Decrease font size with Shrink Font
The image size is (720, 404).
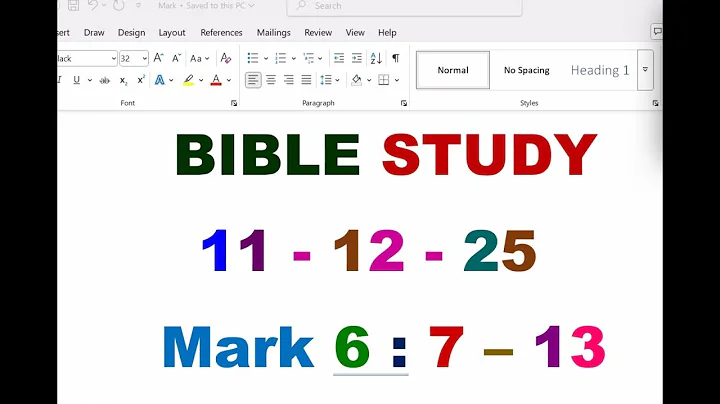click(x=176, y=58)
